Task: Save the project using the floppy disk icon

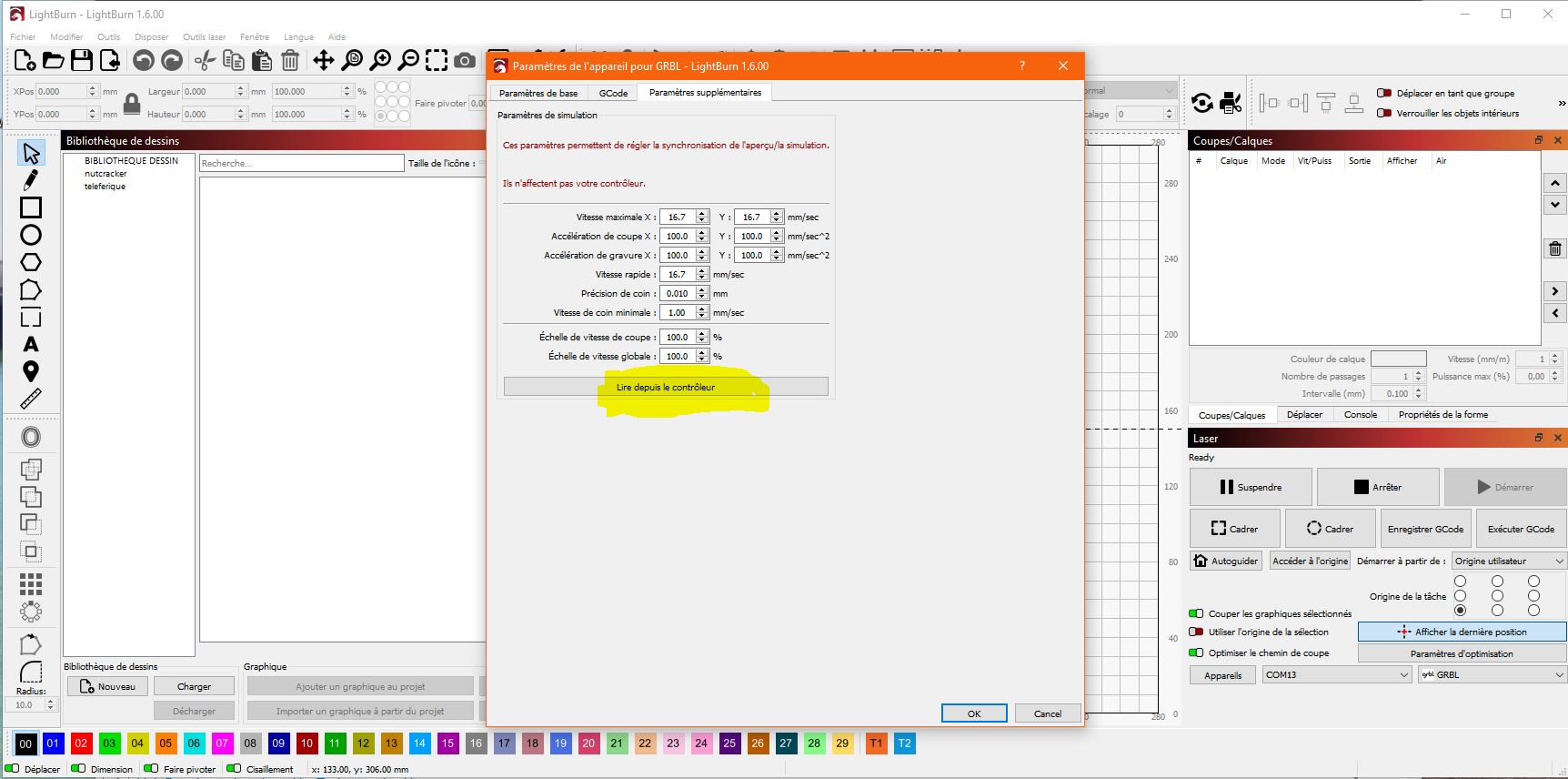Action: [x=82, y=61]
